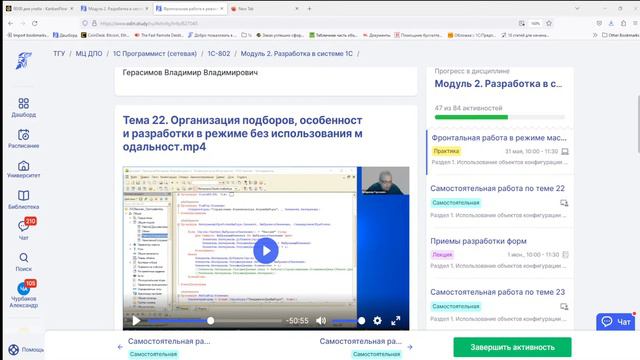Viewport: 640px width, 360px height.
Task: Click text Герасимов Владимир Владимирович
Action: click(x=190, y=73)
